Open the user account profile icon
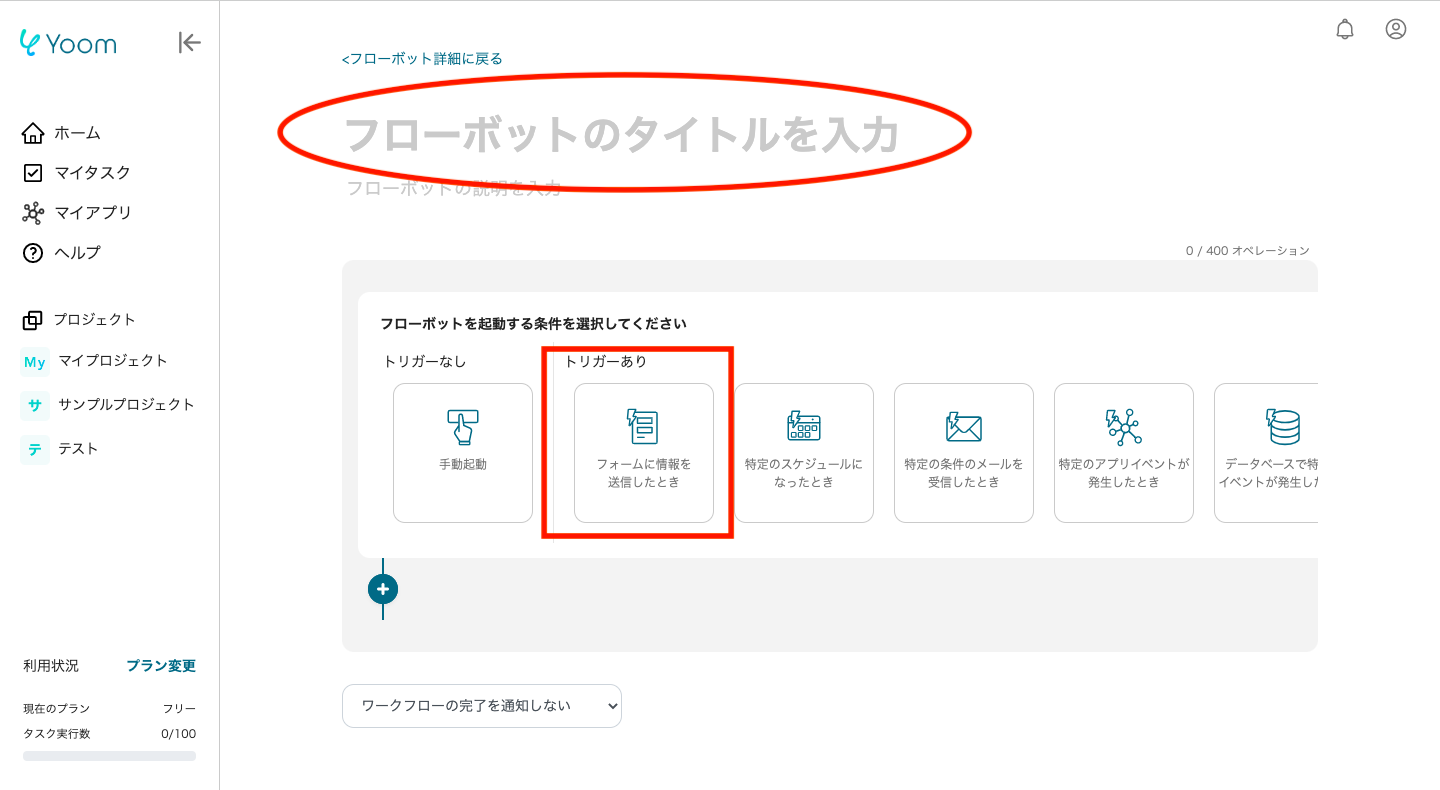Image resolution: width=1440 pixels, height=790 pixels. coord(1396,29)
